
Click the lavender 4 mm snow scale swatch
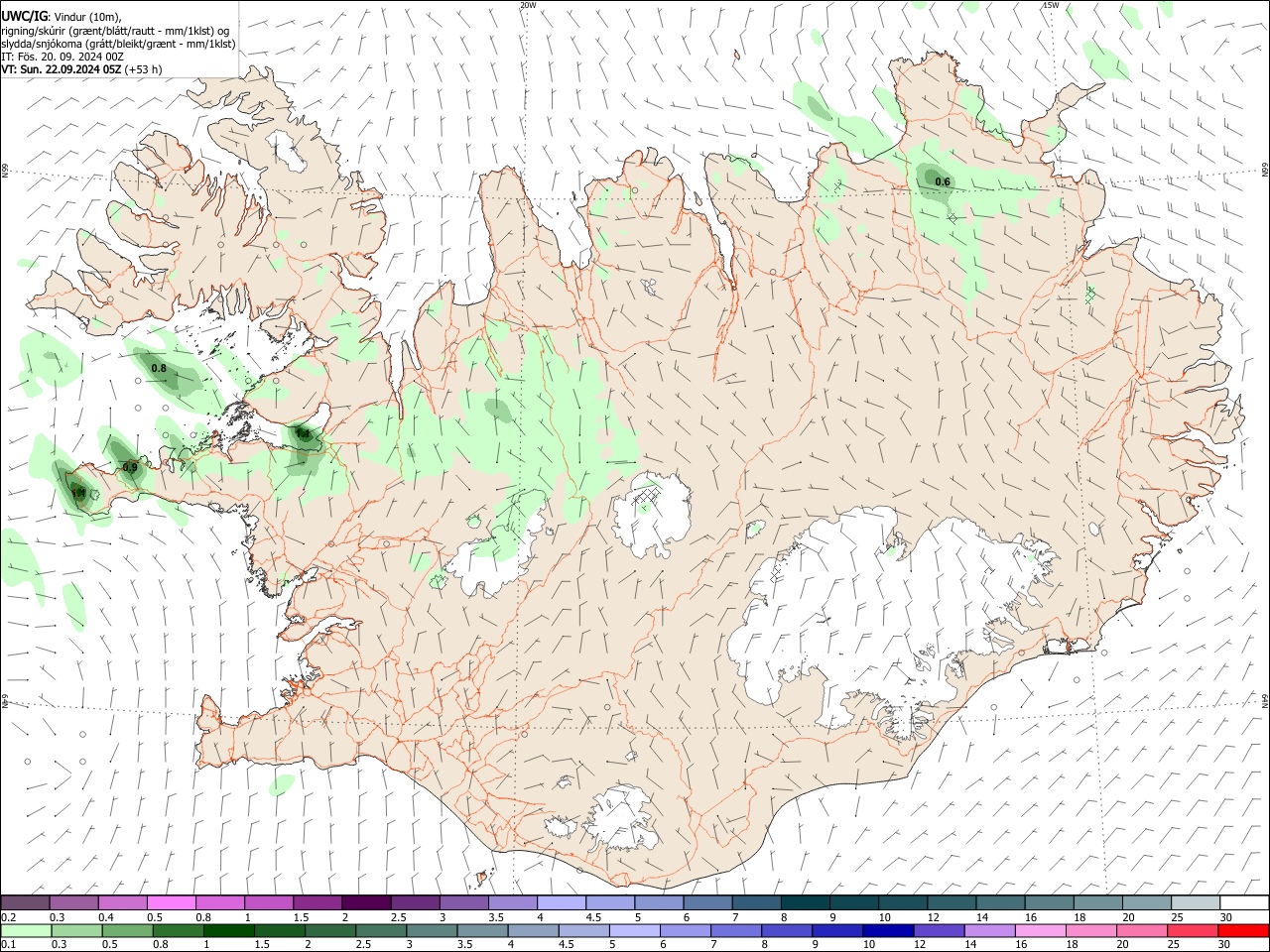(x=562, y=902)
